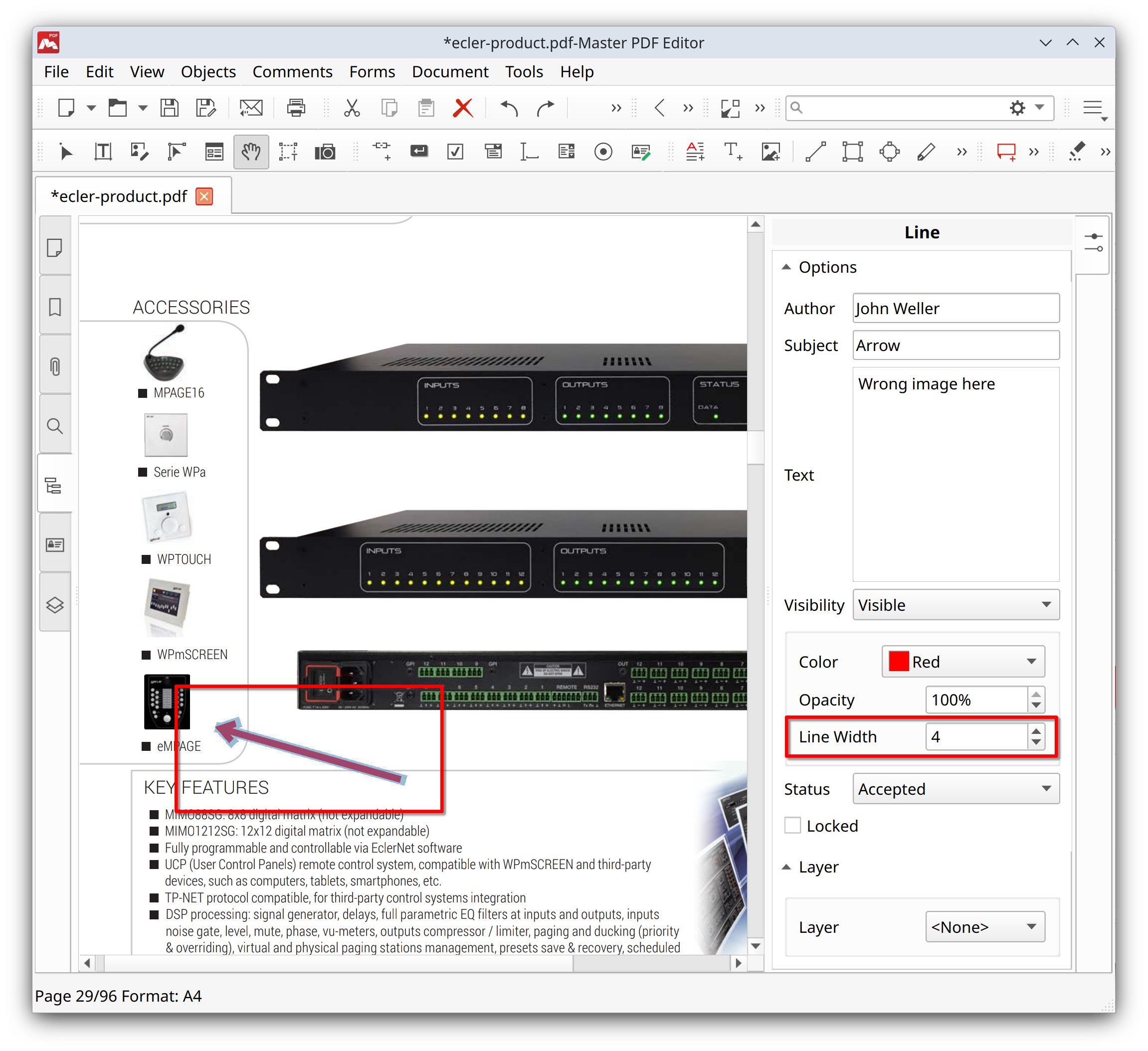1148x1051 pixels.
Task: Open the Pages panel in sidebar
Action: click(55, 248)
